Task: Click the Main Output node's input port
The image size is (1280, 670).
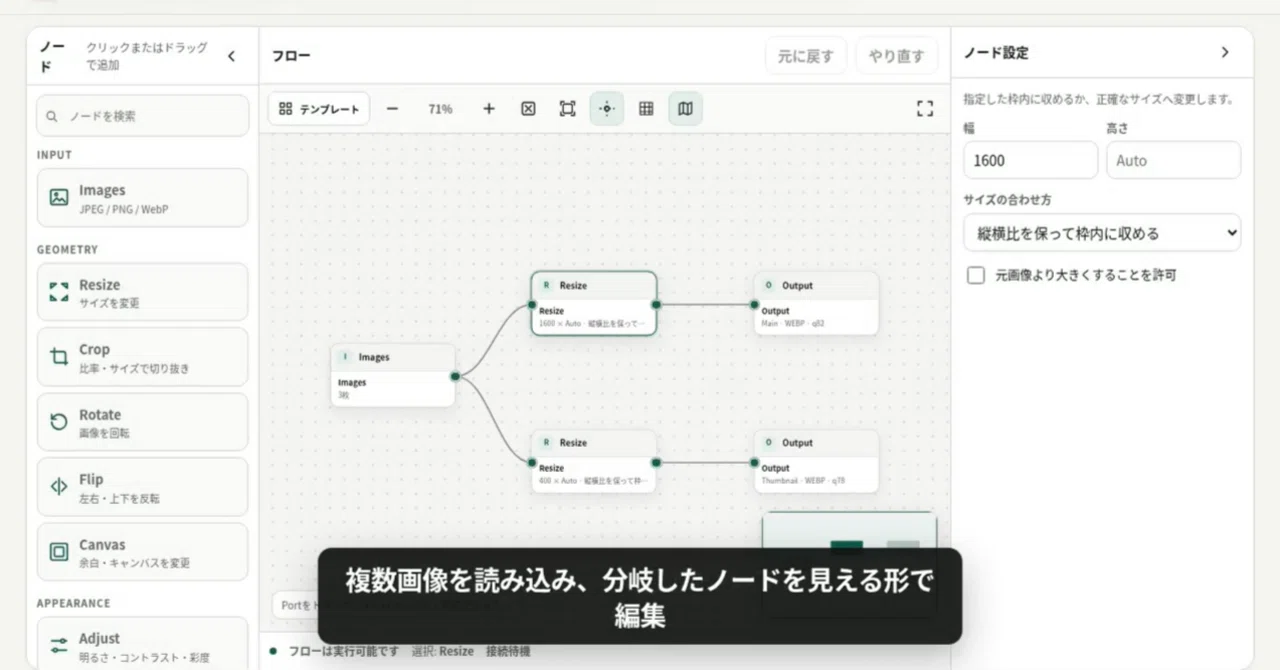Action: (755, 304)
